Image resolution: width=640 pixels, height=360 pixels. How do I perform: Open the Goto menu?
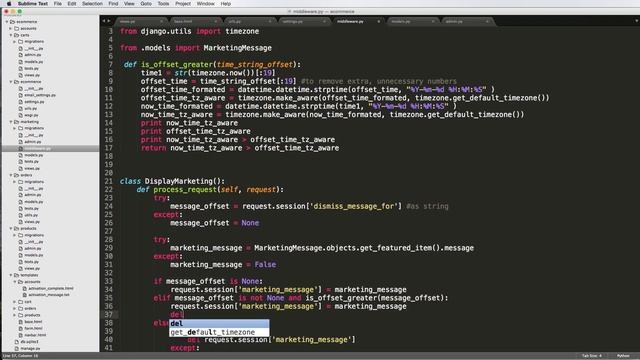coord(146,4)
